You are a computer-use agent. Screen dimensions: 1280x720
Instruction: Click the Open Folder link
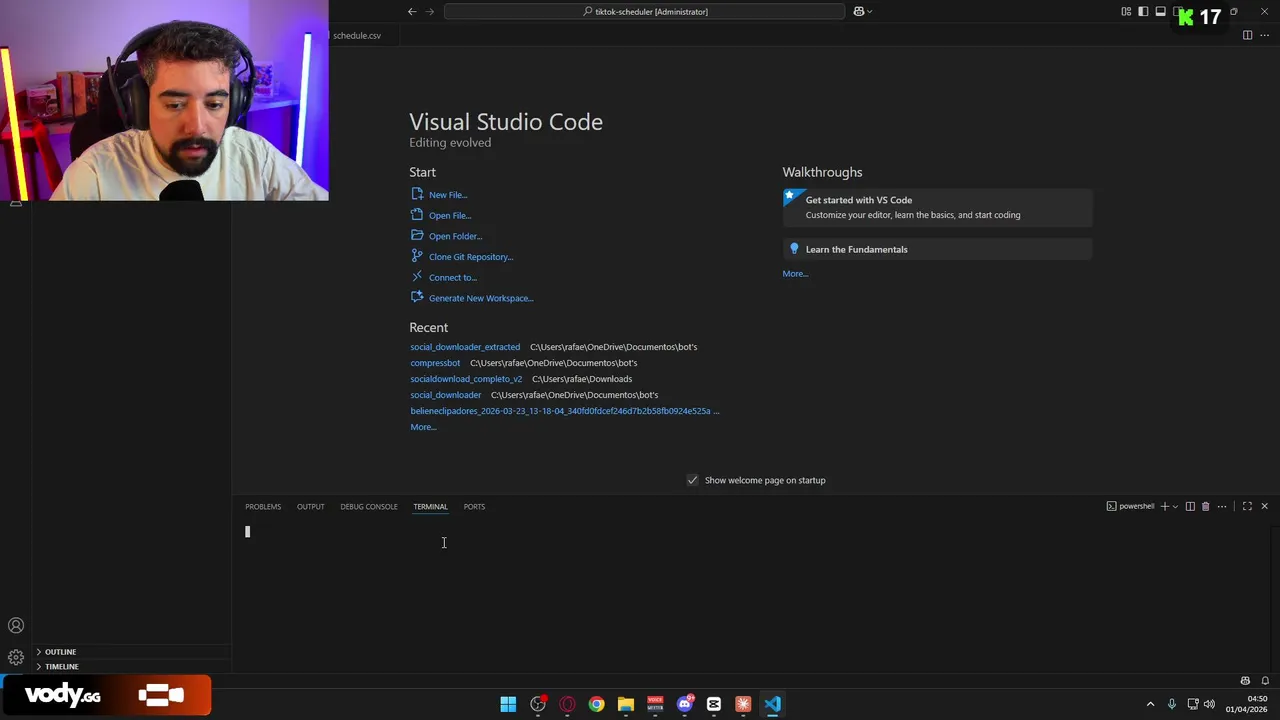455,236
